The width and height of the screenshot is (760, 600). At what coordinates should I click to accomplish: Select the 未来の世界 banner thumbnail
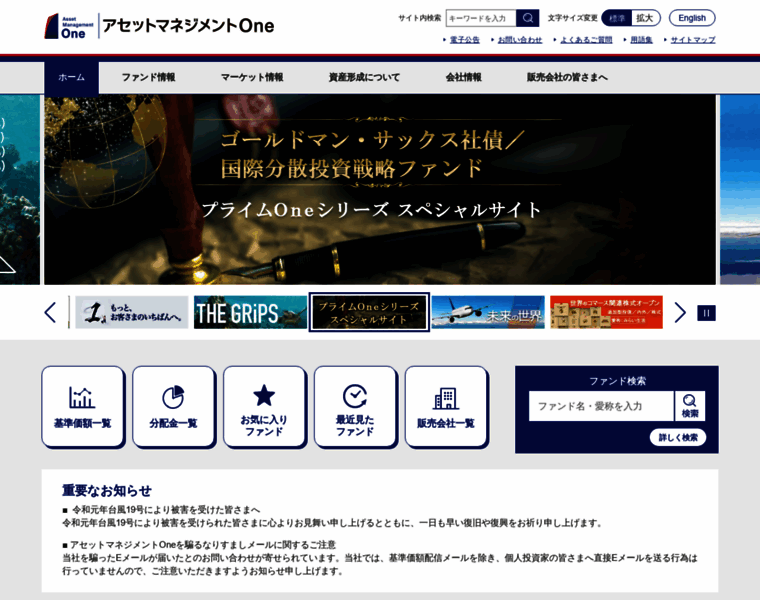click(488, 313)
